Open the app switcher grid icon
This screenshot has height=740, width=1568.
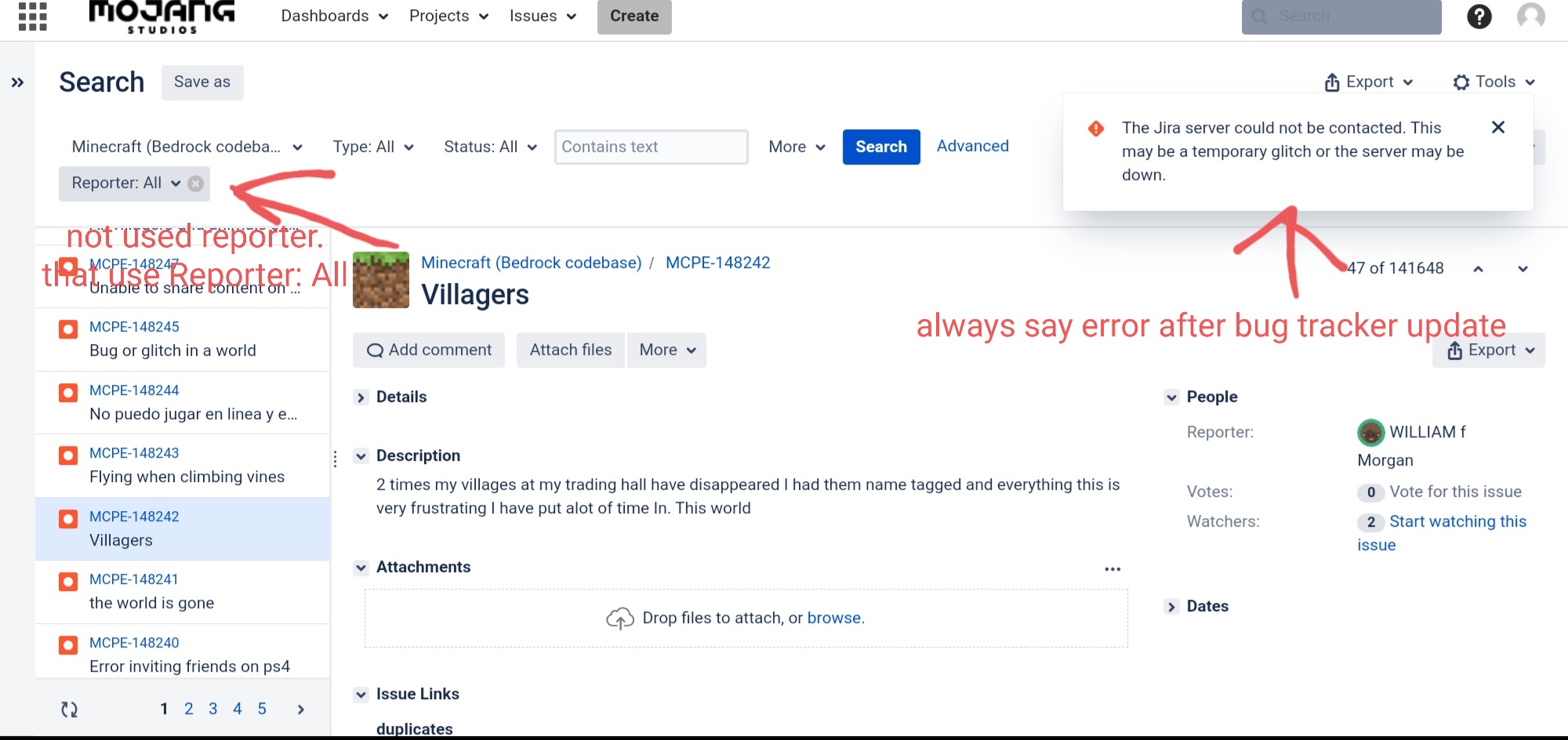32,16
